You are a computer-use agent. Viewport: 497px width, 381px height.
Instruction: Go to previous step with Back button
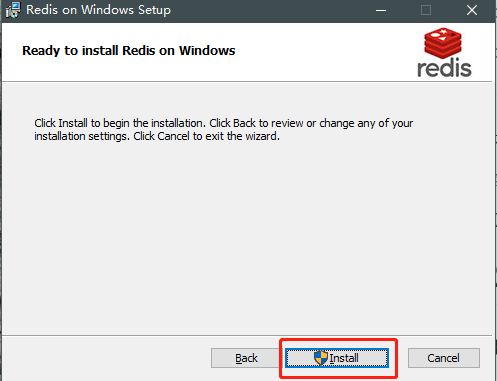coord(246,358)
